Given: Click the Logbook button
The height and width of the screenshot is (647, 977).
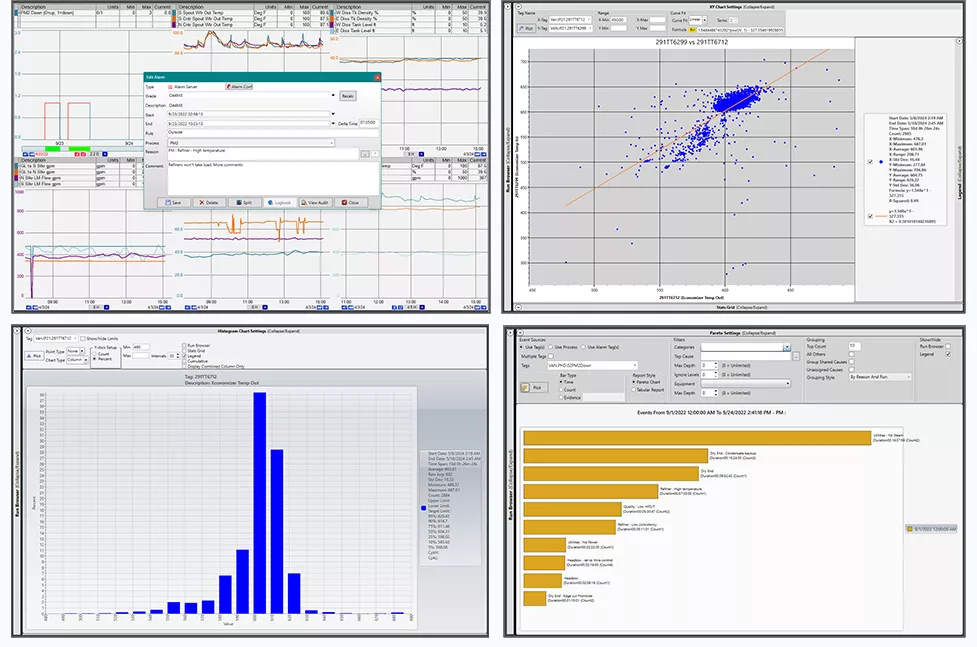Looking at the screenshot, I should pyautogui.click(x=279, y=203).
